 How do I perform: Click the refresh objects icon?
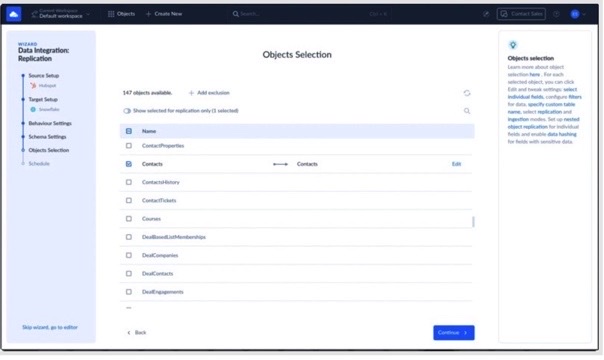tap(467, 93)
